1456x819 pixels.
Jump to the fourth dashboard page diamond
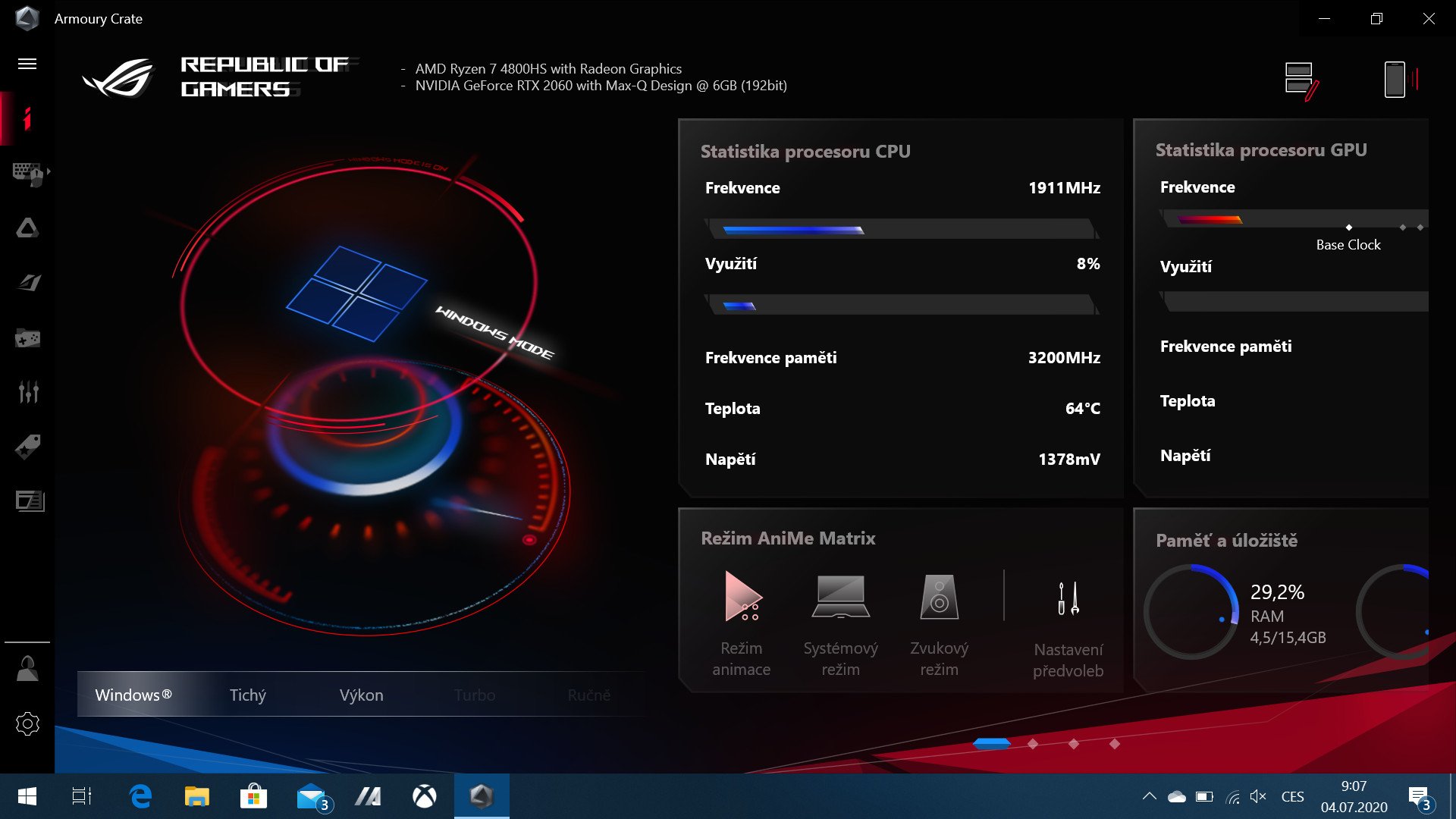tap(1114, 744)
